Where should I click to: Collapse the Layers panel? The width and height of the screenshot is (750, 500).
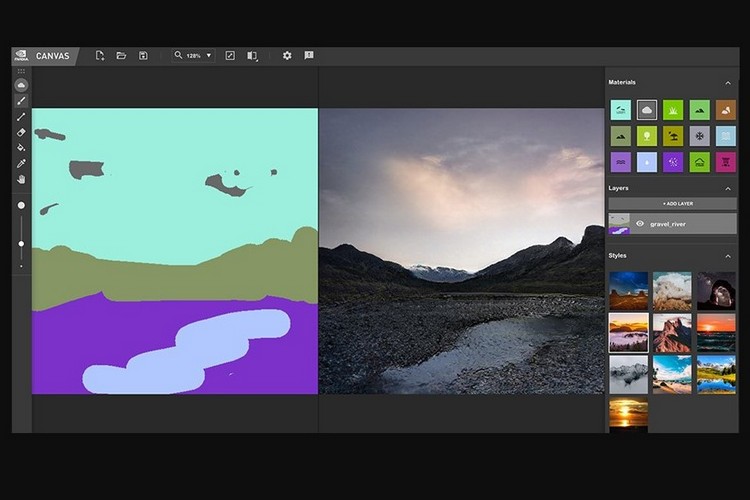[728, 189]
